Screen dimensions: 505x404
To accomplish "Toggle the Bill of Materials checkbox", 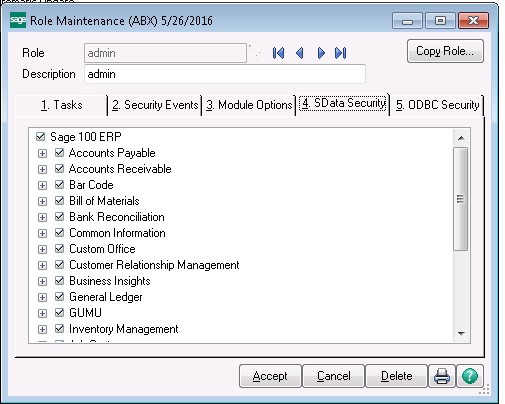I will tap(59, 201).
